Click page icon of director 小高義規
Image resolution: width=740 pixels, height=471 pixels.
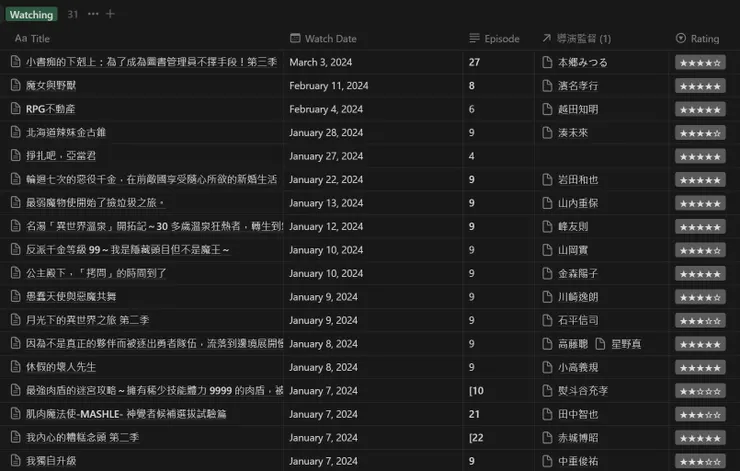click(547, 367)
